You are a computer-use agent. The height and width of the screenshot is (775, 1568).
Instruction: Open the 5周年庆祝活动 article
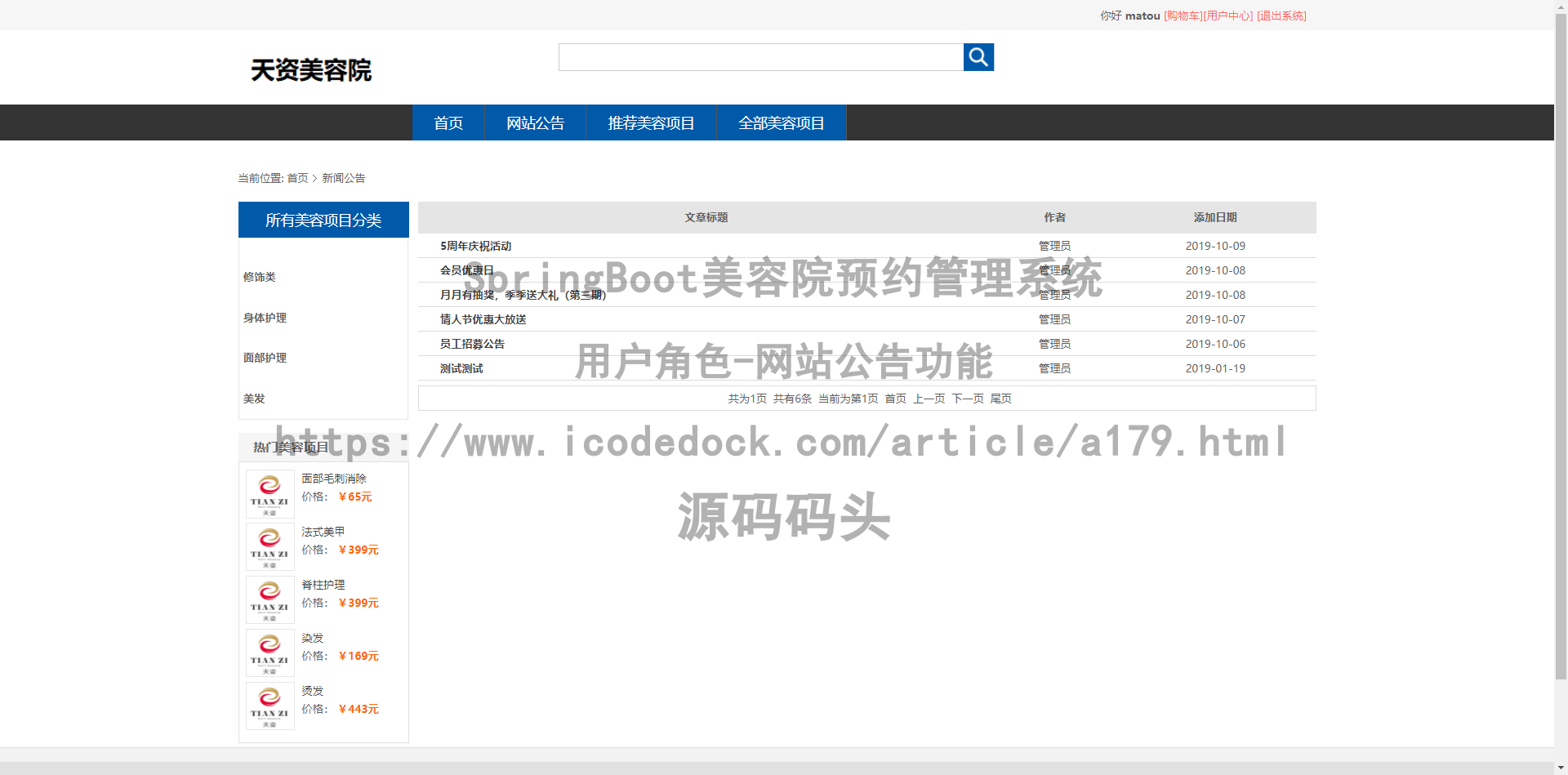tap(476, 246)
